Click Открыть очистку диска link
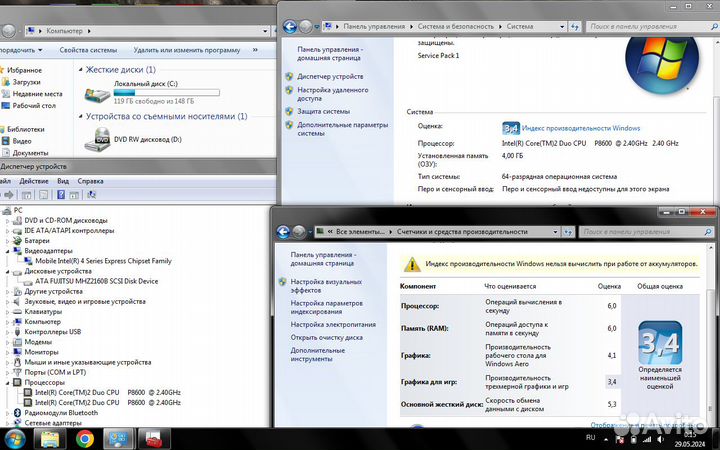The width and height of the screenshot is (720, 450). [x=326, y=338]
